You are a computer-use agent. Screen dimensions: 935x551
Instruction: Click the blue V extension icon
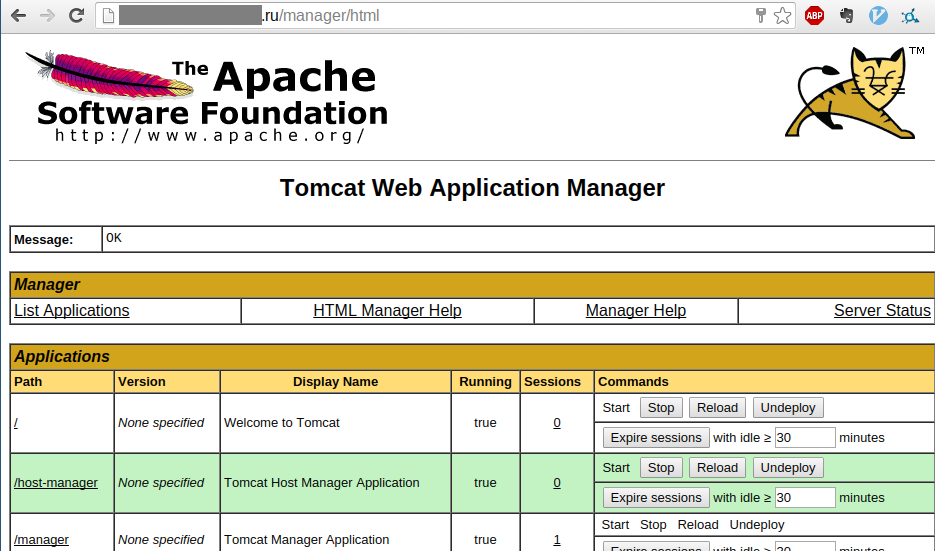[878, 16]
